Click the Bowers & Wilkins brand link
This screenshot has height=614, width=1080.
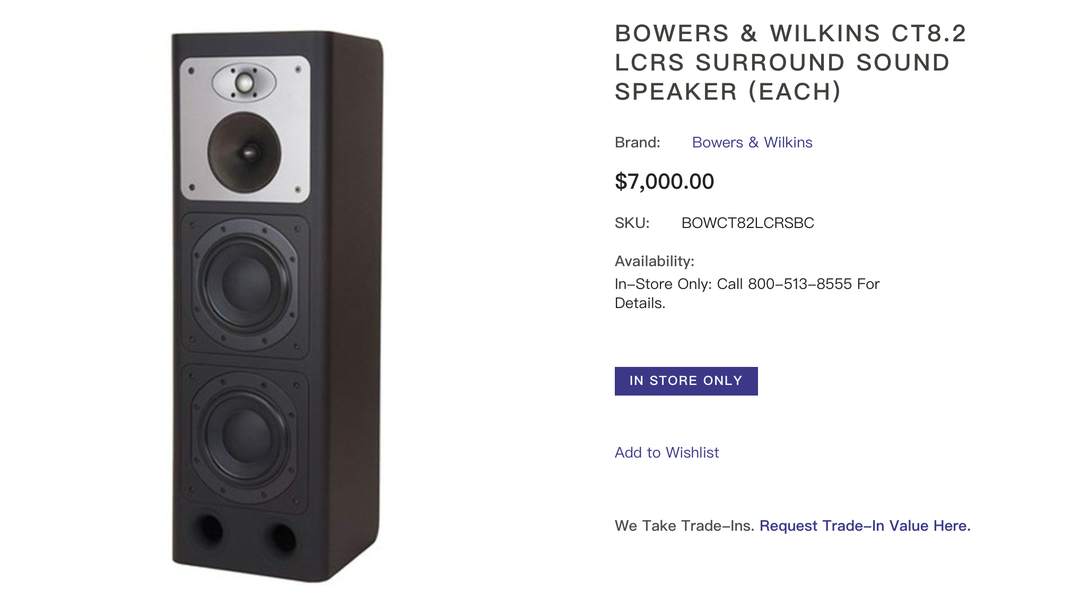pyautogui.click(x=751, y=143)
